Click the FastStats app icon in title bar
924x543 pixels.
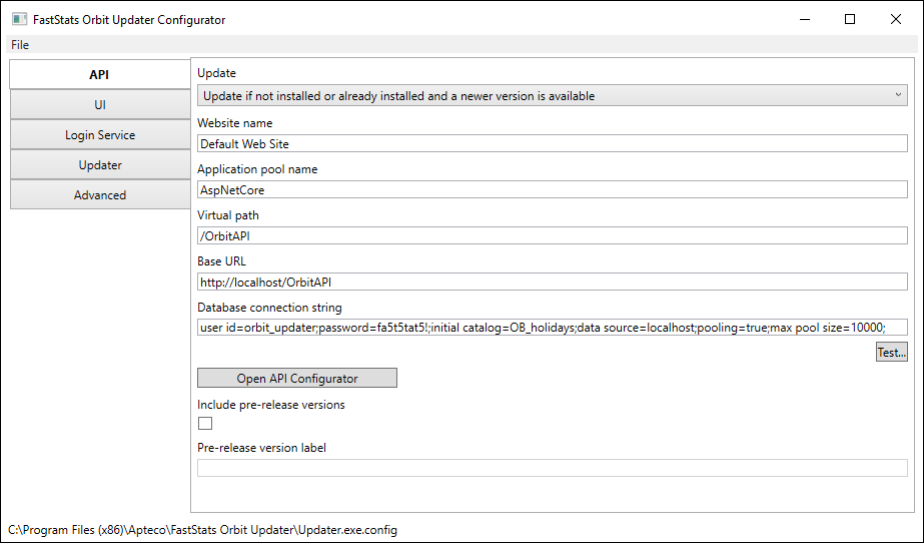pos(19,19)
